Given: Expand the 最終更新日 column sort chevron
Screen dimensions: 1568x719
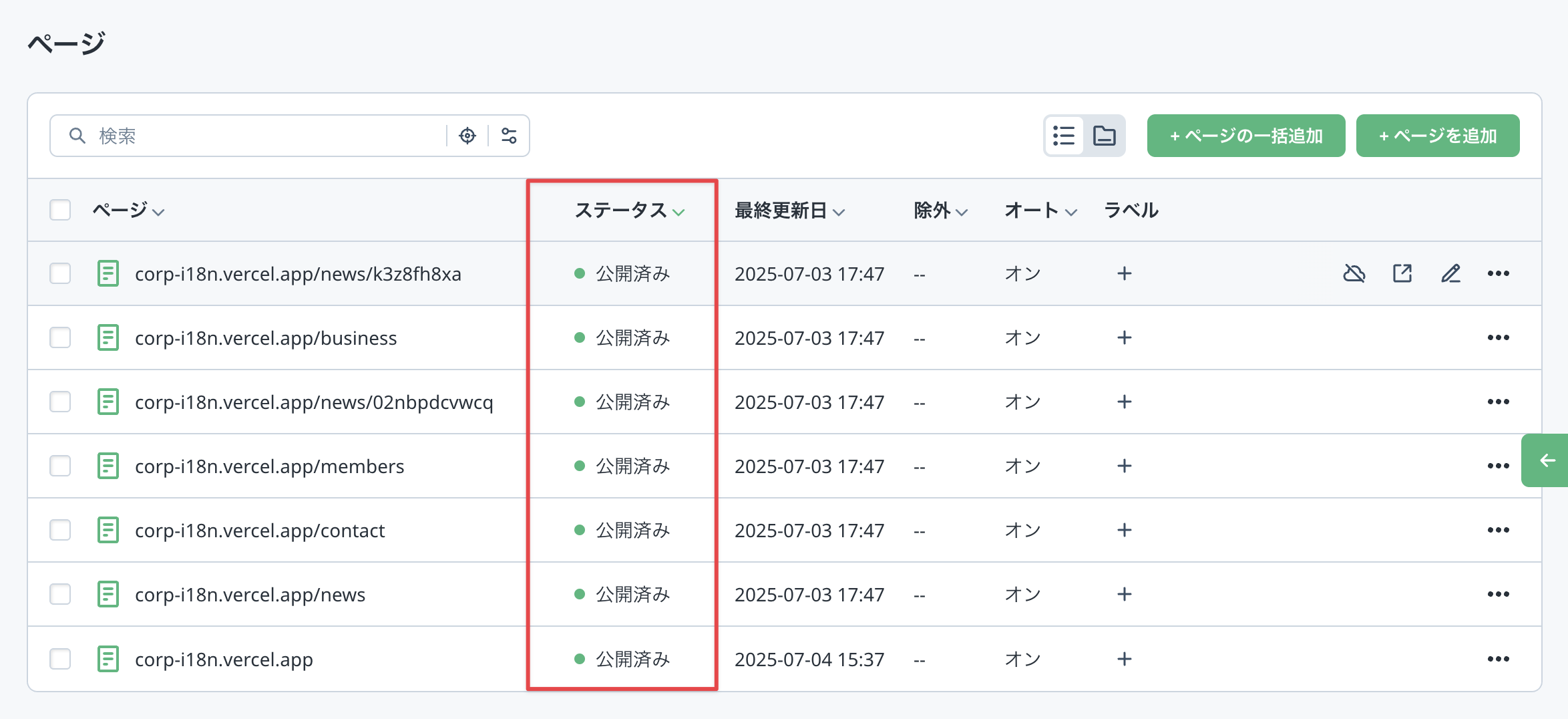Looking at the screenshot, I should (x=839, y=212).
